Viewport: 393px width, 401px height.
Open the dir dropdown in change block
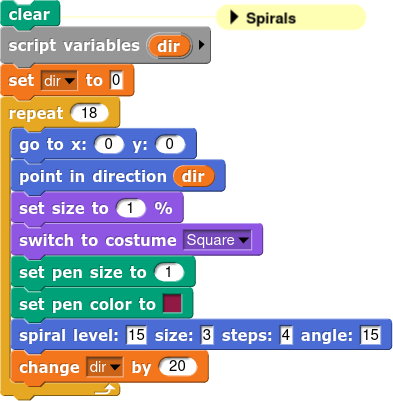[x=105, y=367]
